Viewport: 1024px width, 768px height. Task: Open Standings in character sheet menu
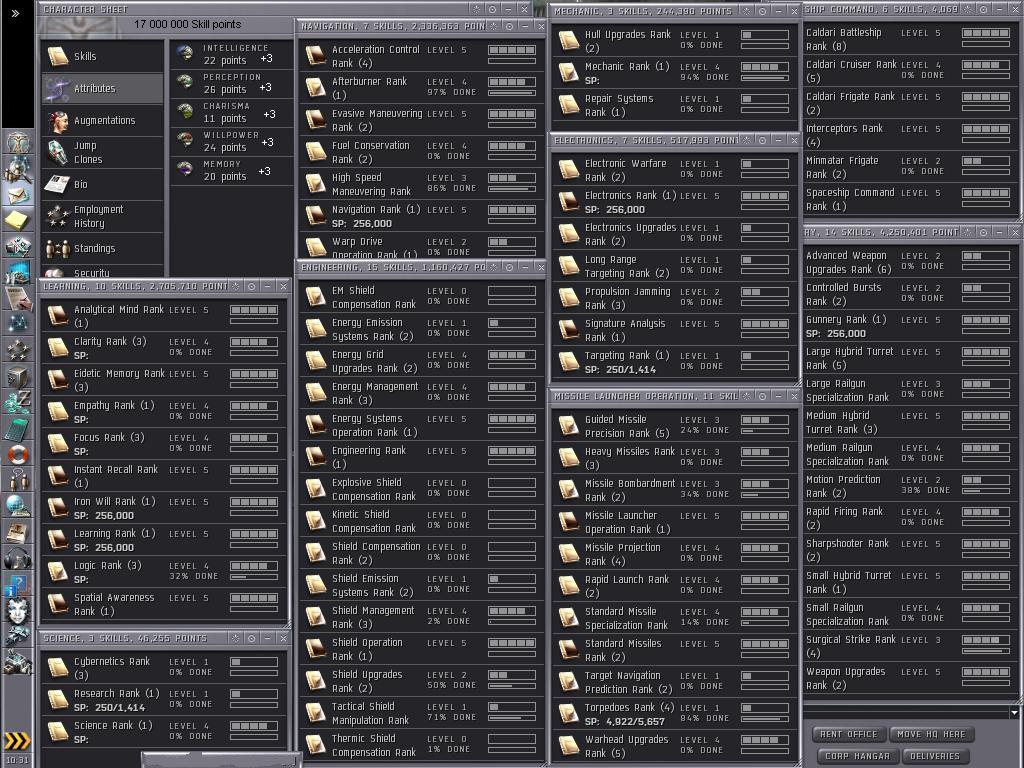pyautogui.click(x=103, y=248)
